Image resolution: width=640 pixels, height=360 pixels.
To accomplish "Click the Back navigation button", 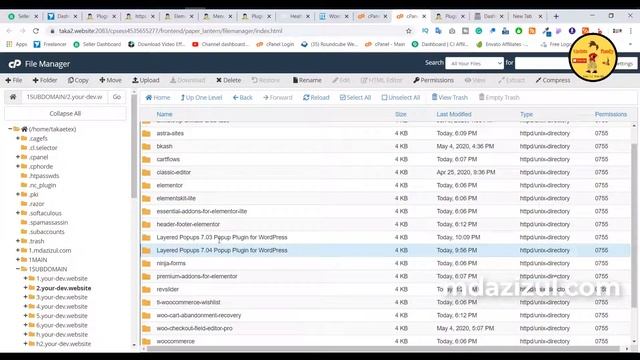I will [242, 98].
